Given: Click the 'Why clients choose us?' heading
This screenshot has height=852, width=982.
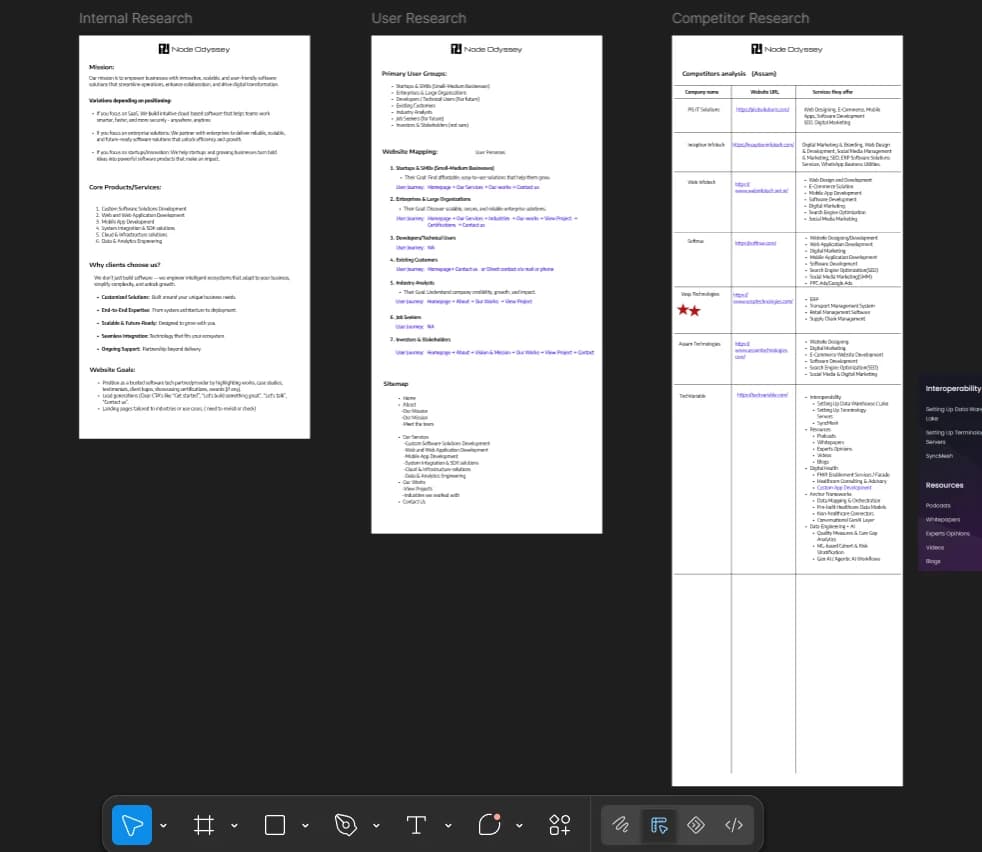Looking at the screenshot, I should click(125, 265).
